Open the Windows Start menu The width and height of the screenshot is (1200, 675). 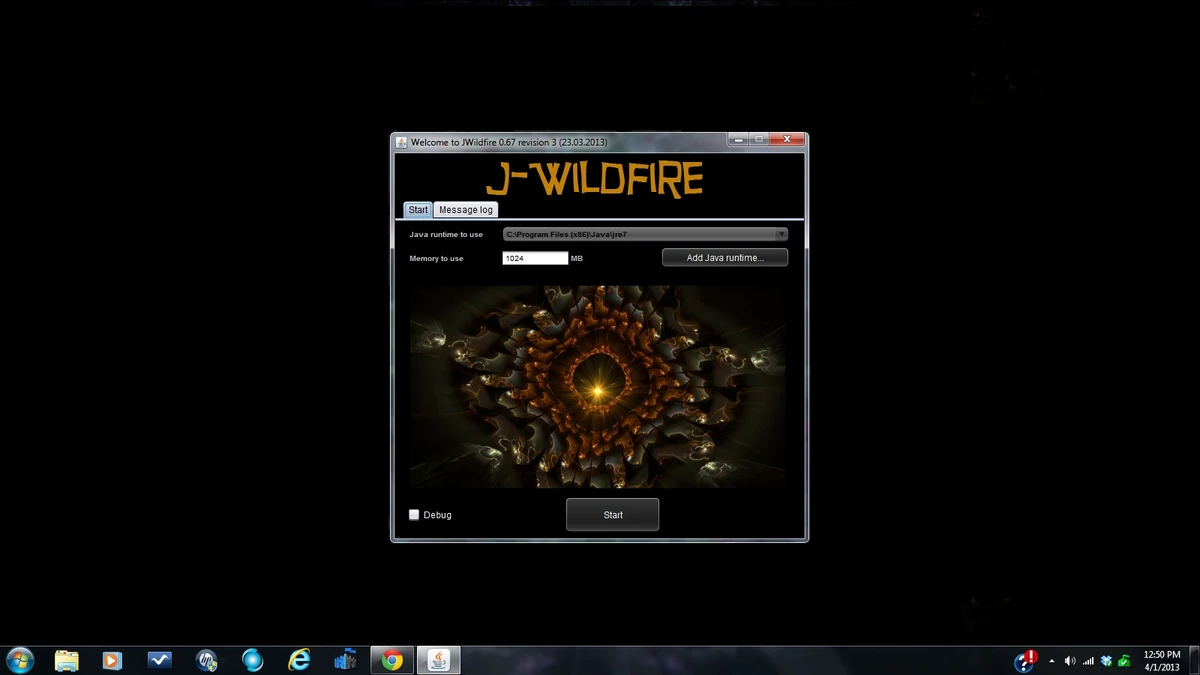coord(18,660)
